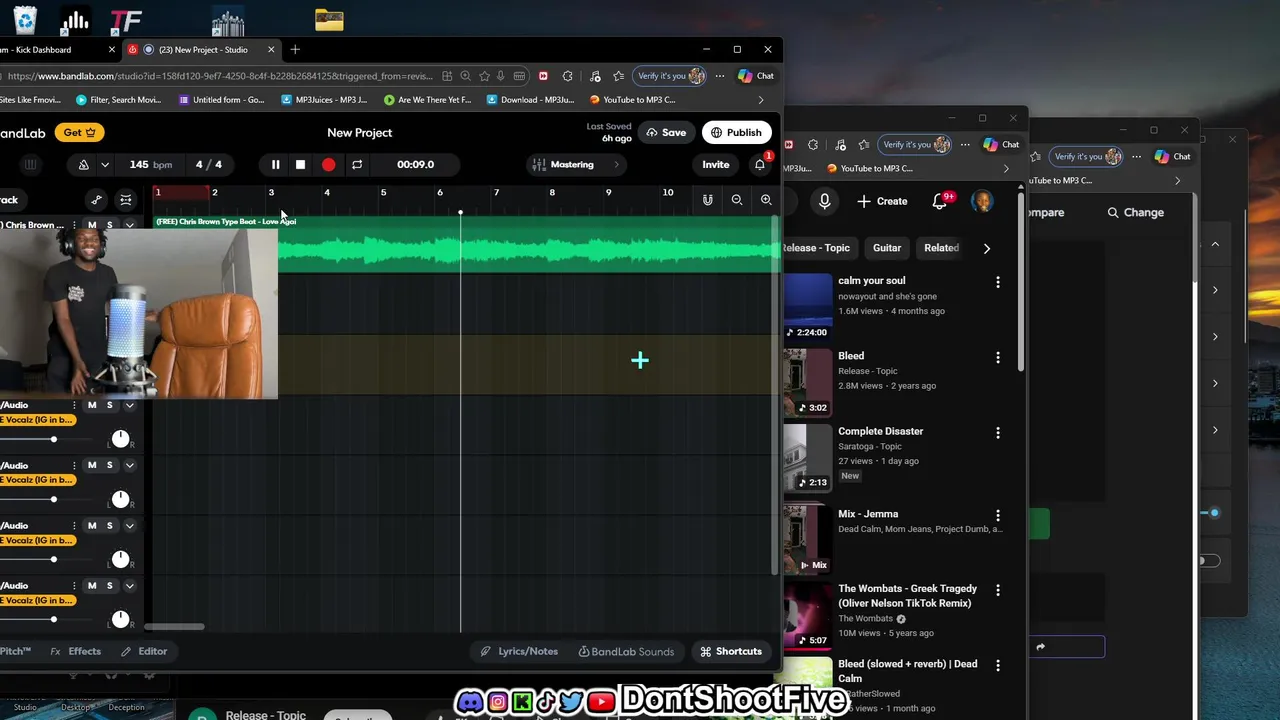1280x720 pixels.
Task: Zoom out the BandLab timeline
Action: 737,200
